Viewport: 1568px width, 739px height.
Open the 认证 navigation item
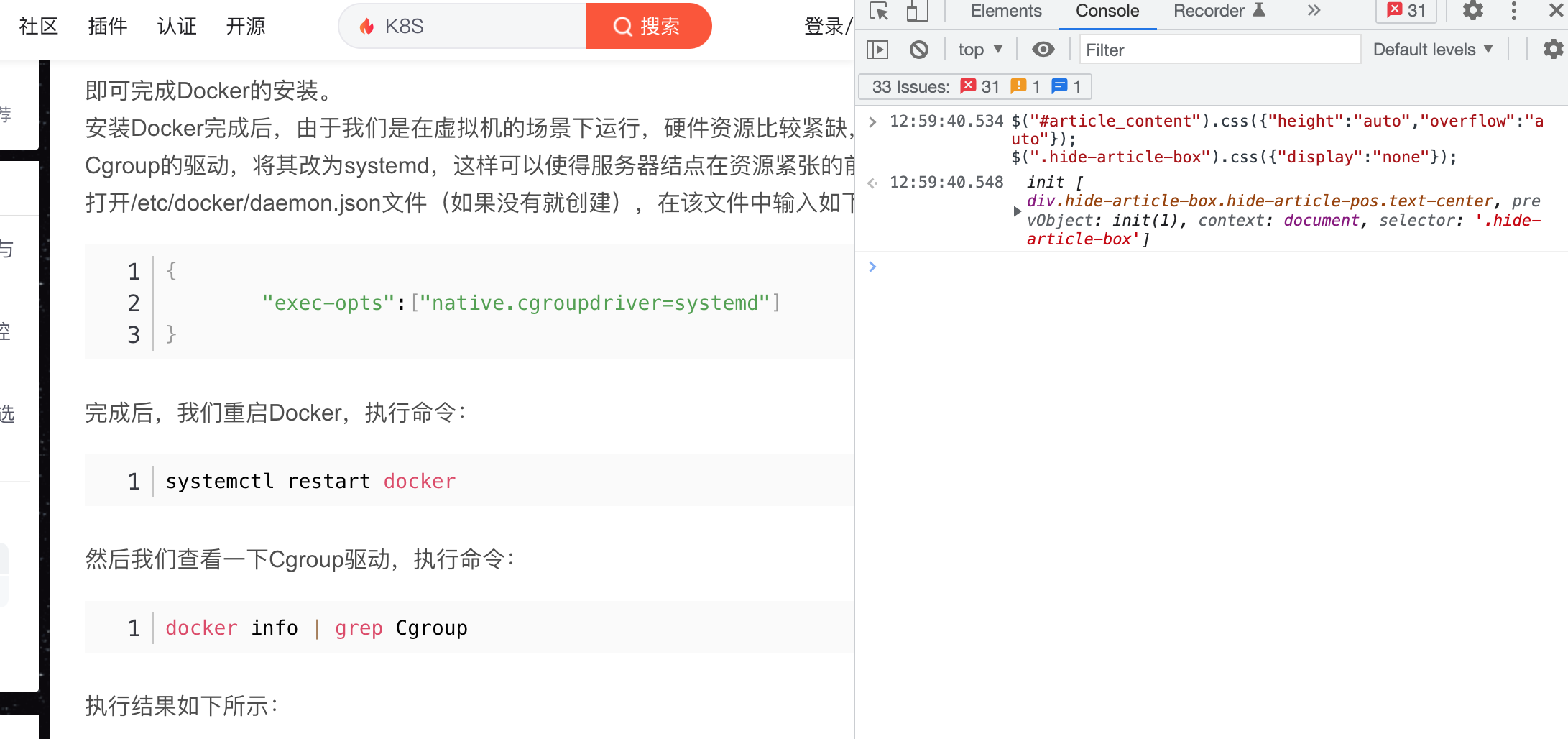[177, 26]
